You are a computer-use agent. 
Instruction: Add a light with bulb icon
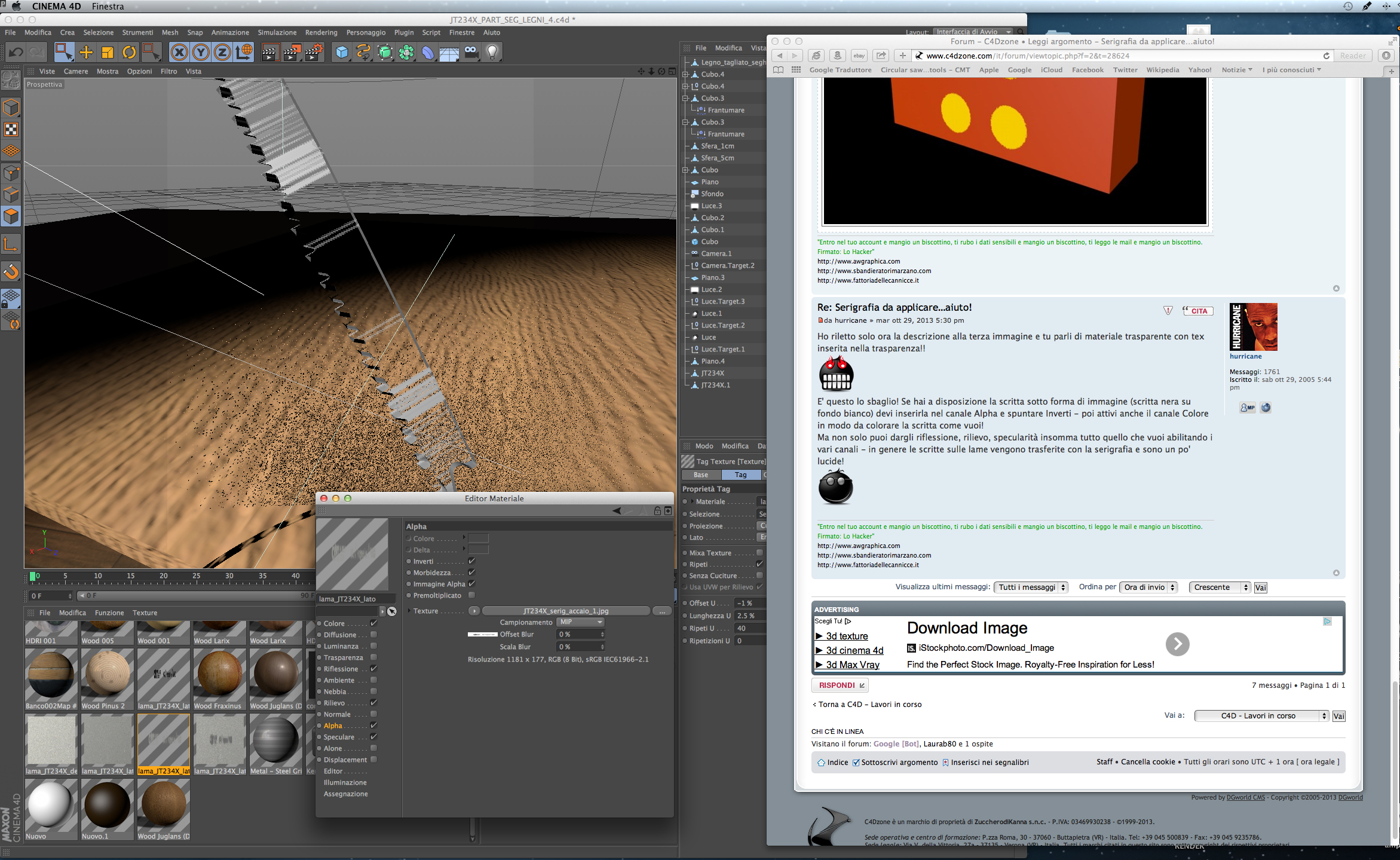pos(492,53)
